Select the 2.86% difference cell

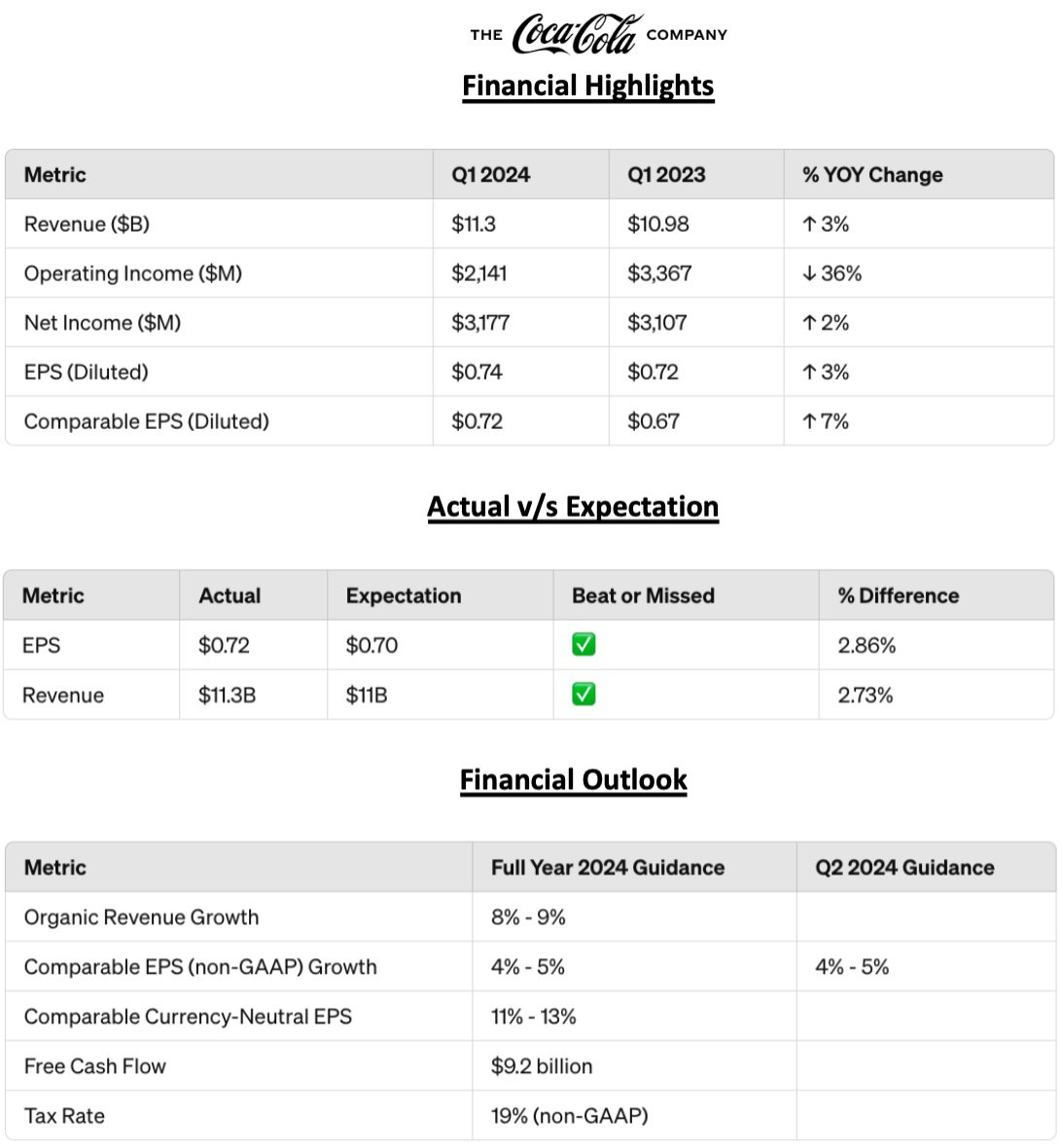pyautogui.click(x=867, y=645)
